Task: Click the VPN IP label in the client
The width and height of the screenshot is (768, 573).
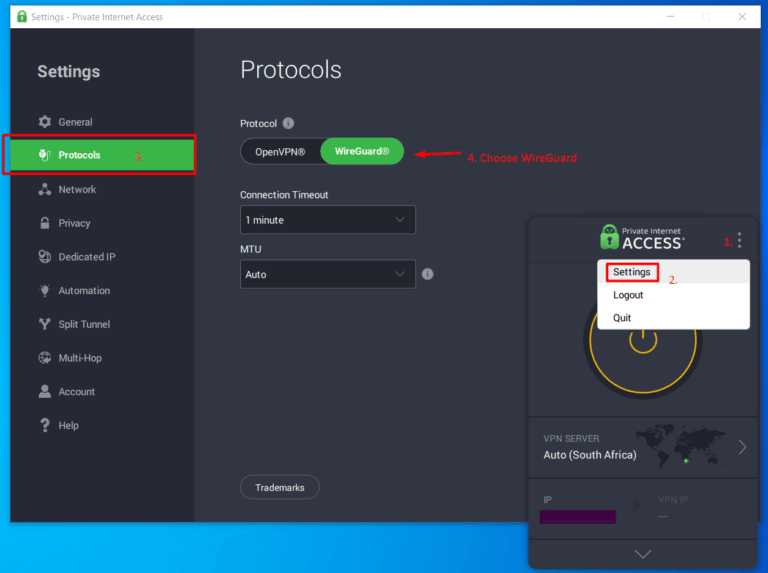Action: [673, 500]
